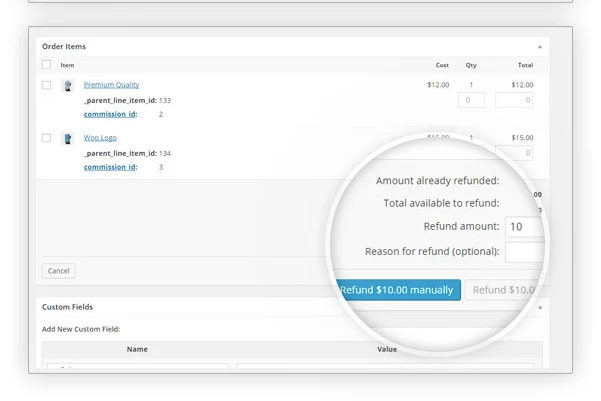Select the $12.00 cost of Premium Quality
601x401 pixels.
pyautogui.click(x=438, y=85)
